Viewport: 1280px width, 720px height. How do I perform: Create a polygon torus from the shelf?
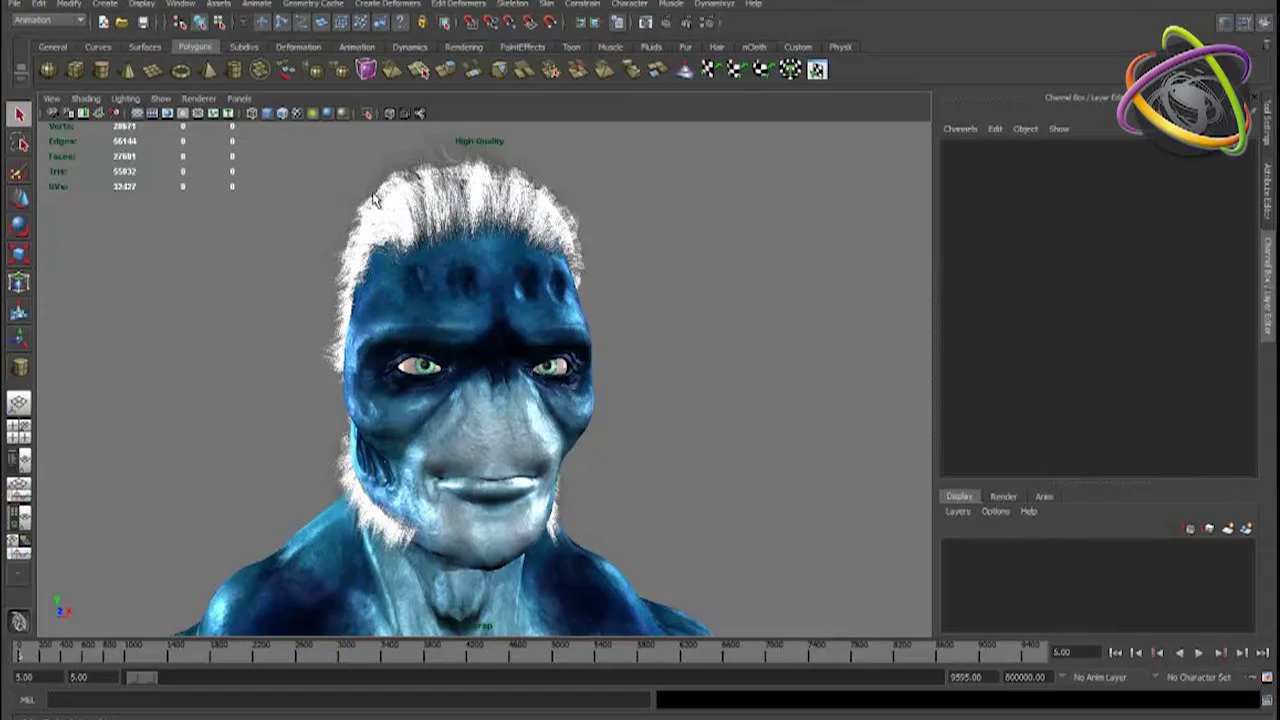click(x=181, y=70)
